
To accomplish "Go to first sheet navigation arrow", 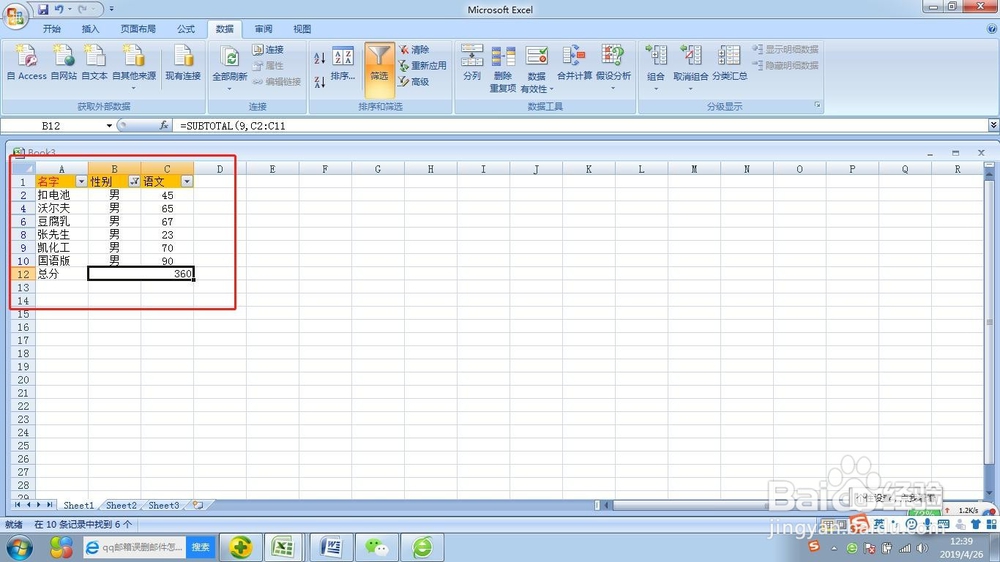I will pos(17,505).
